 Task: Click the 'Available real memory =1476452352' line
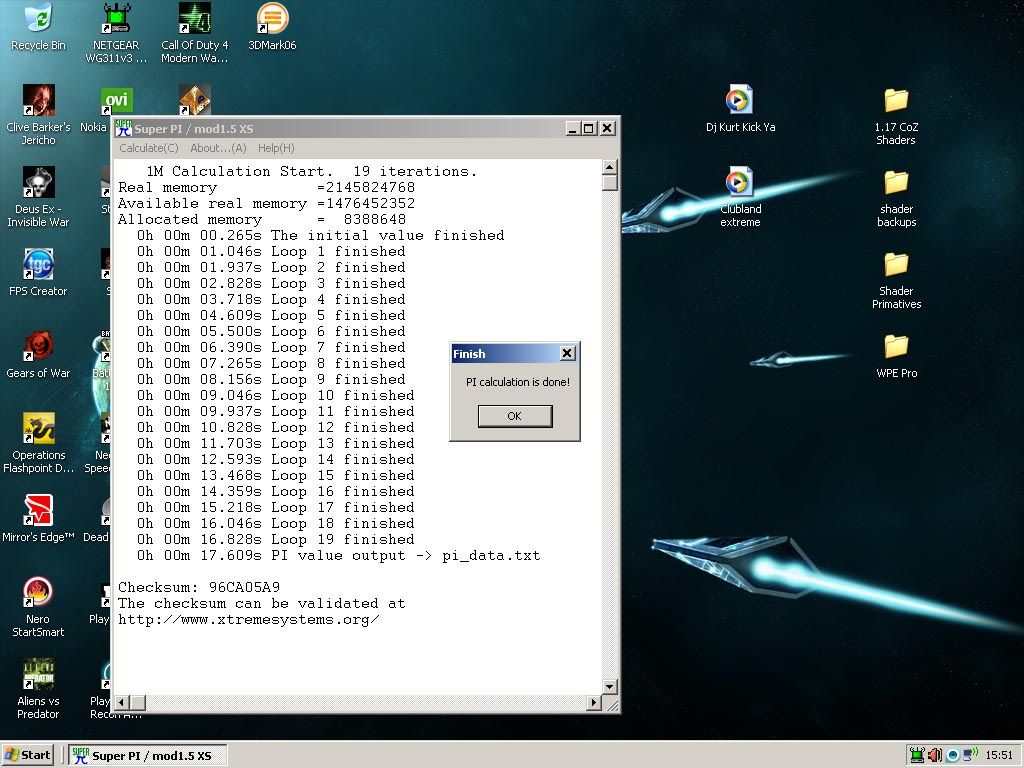click(266, 204)
